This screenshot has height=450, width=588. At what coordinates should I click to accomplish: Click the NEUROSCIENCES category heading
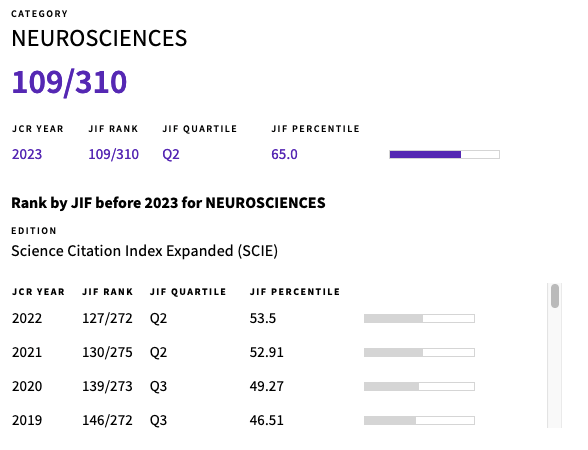pyautogui.click(x=99, y=38)
